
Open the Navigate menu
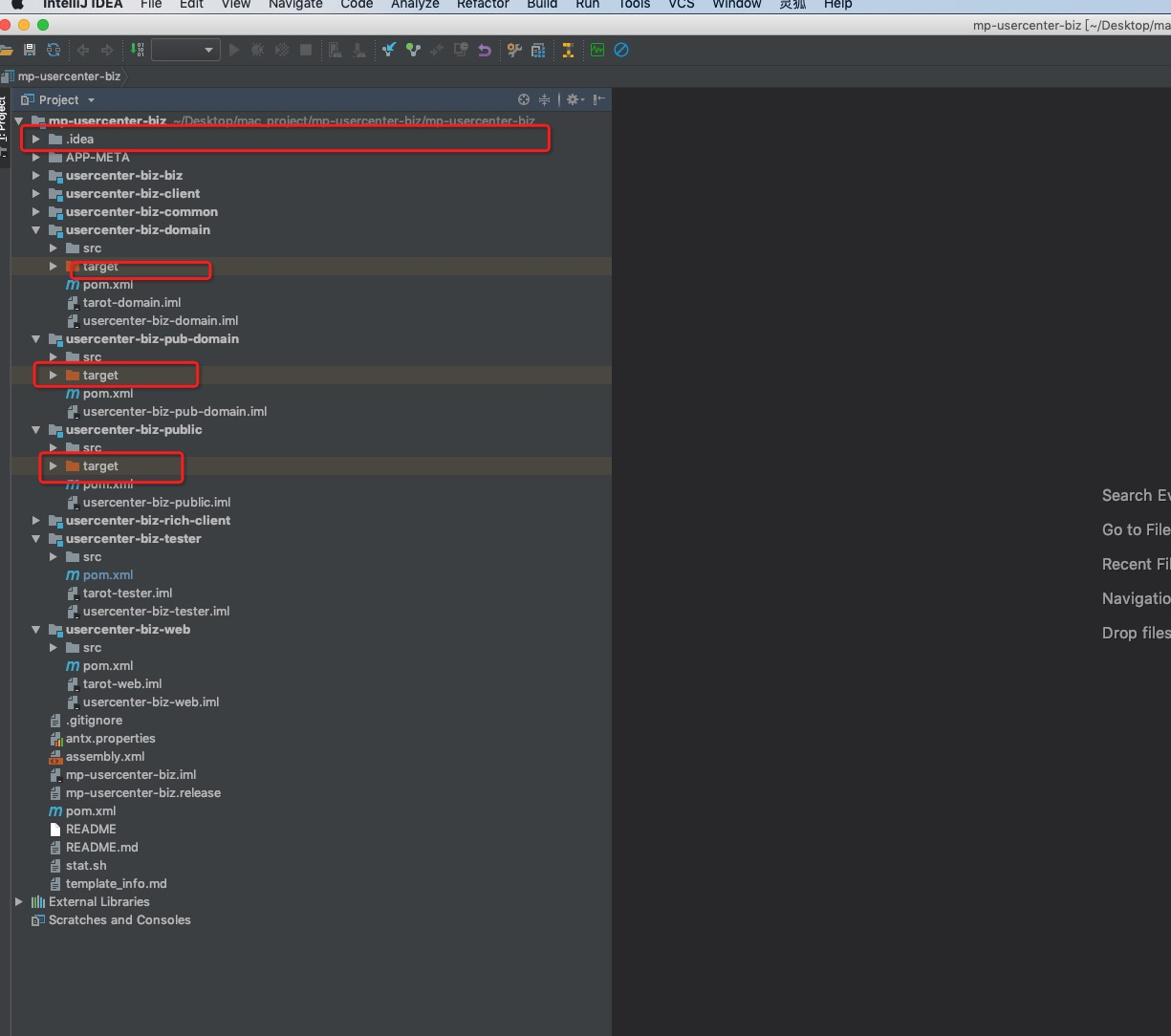[x=295, y=4]
